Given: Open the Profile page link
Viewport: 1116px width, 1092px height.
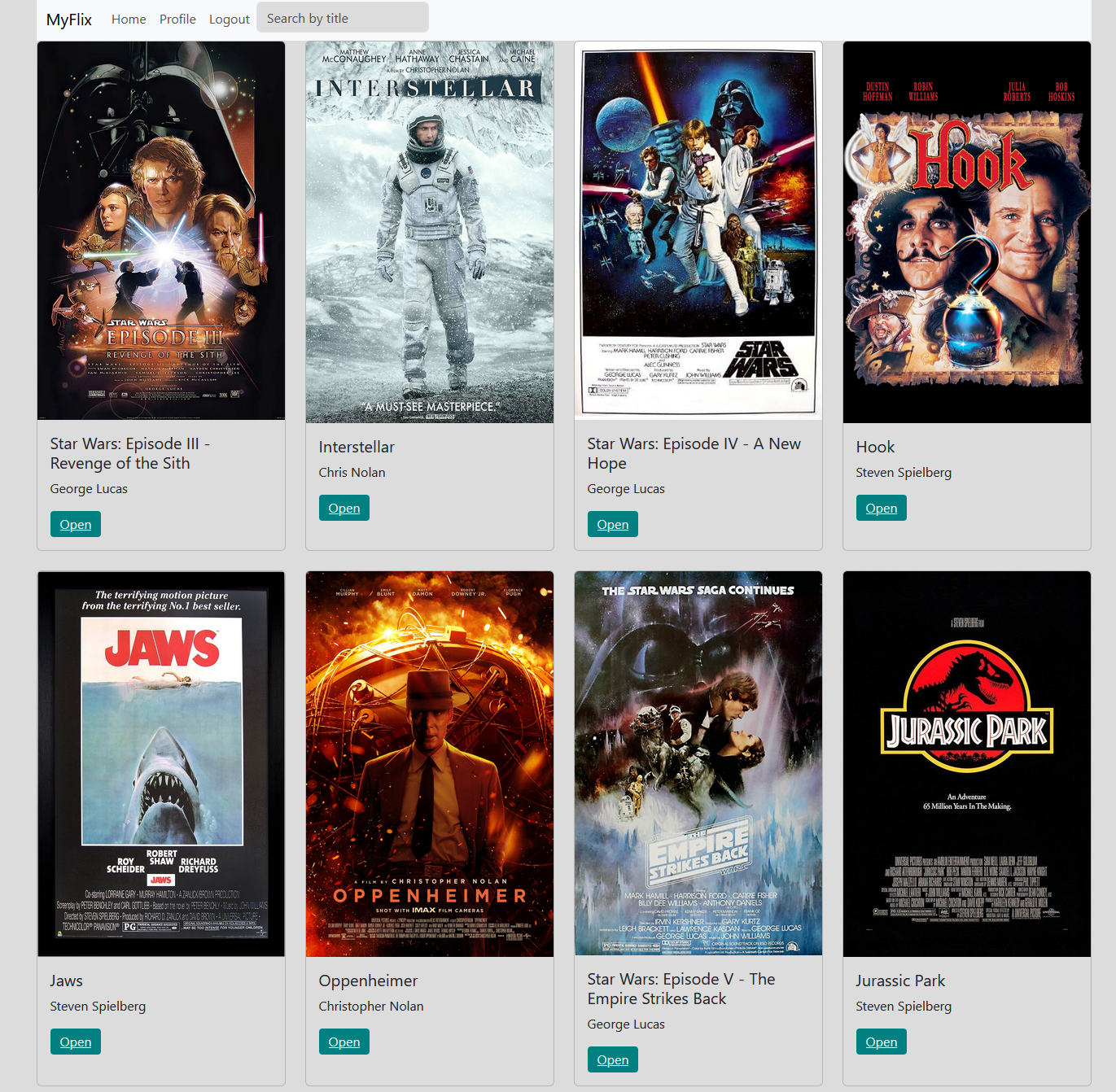Looking at the screenshot, I should coord(177,20).
